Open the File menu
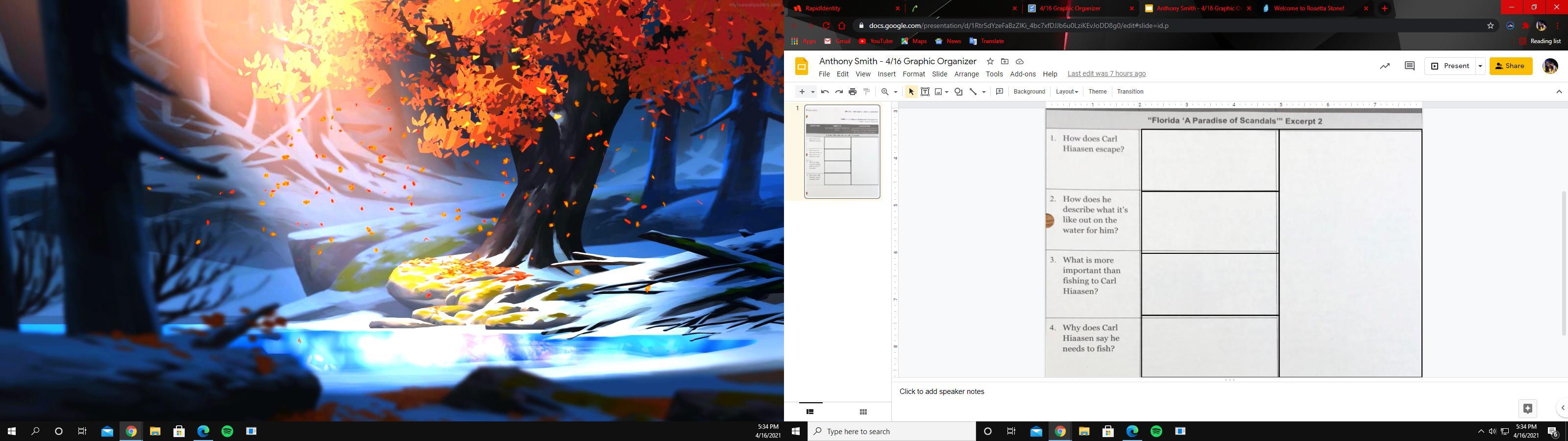This screenshot has height=441, width=1568. (824, 74)
